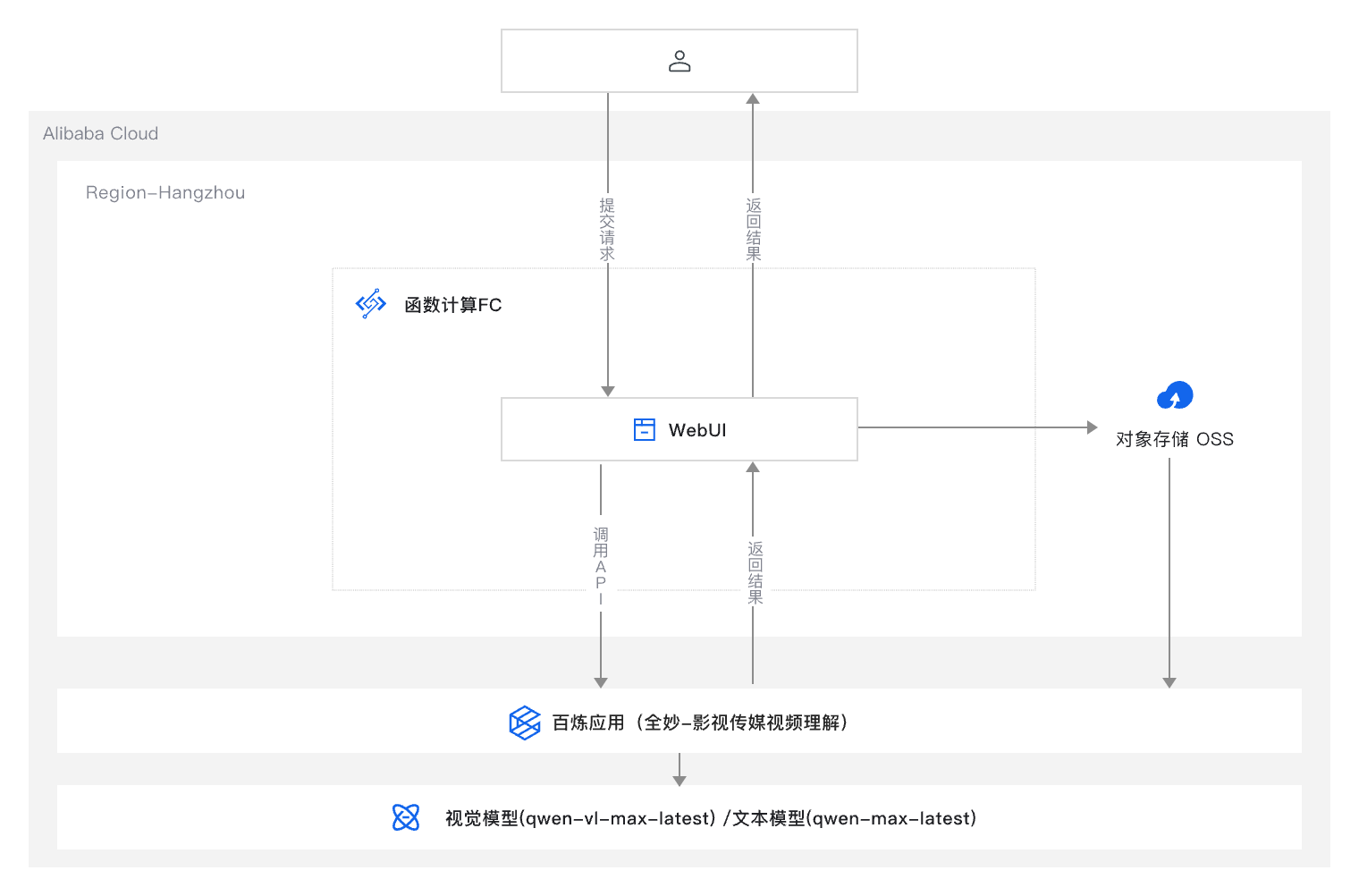Select the vision model atom icon

[x=406, y=817]
